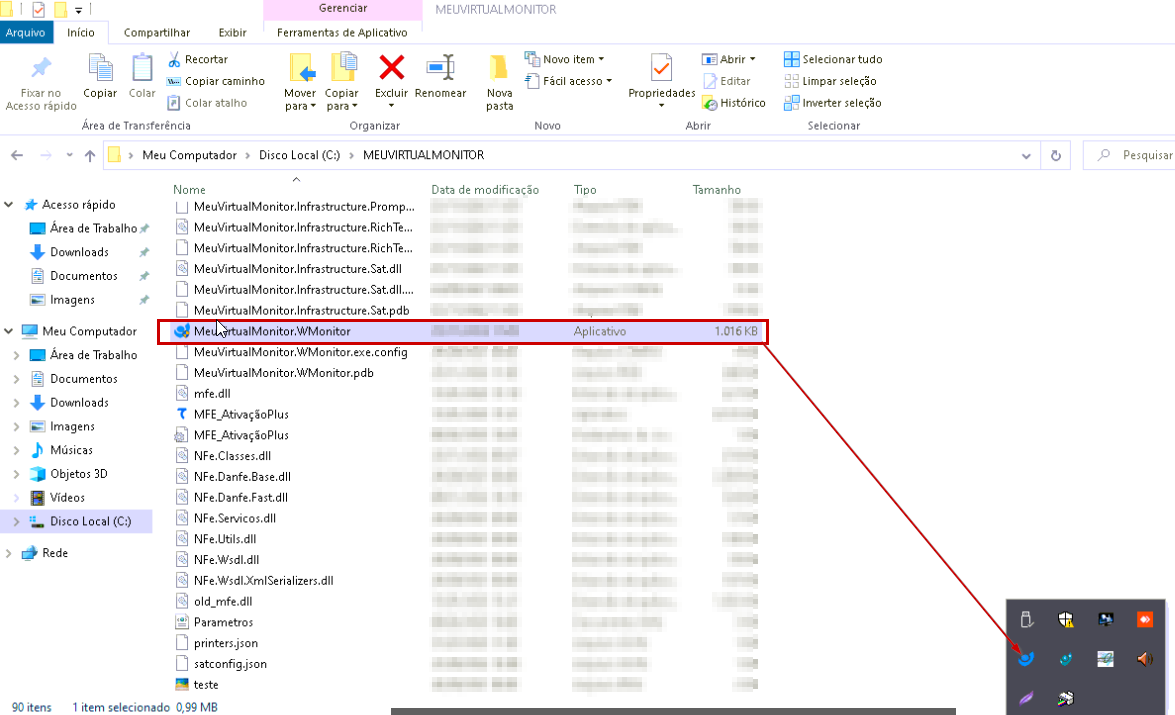Click the teal swirl tray icon
The width and height of the screenshot is (1175, 715).
pos(1066,659)
